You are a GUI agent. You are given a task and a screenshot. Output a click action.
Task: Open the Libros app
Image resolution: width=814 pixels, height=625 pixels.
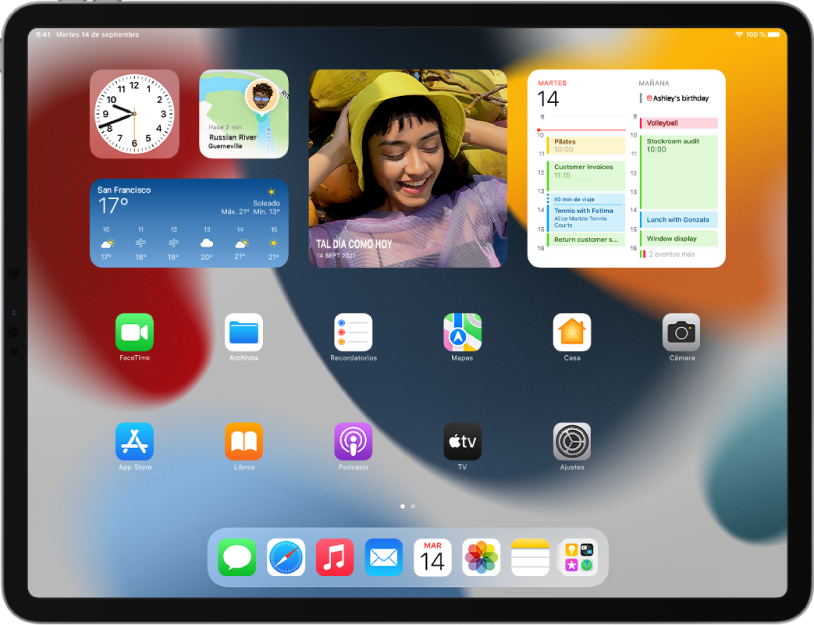[x=244, y=443]
